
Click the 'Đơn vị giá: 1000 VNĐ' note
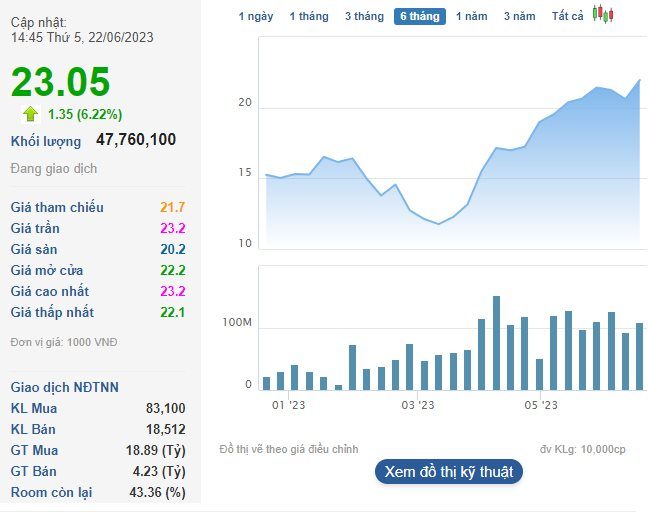point(64,342)
